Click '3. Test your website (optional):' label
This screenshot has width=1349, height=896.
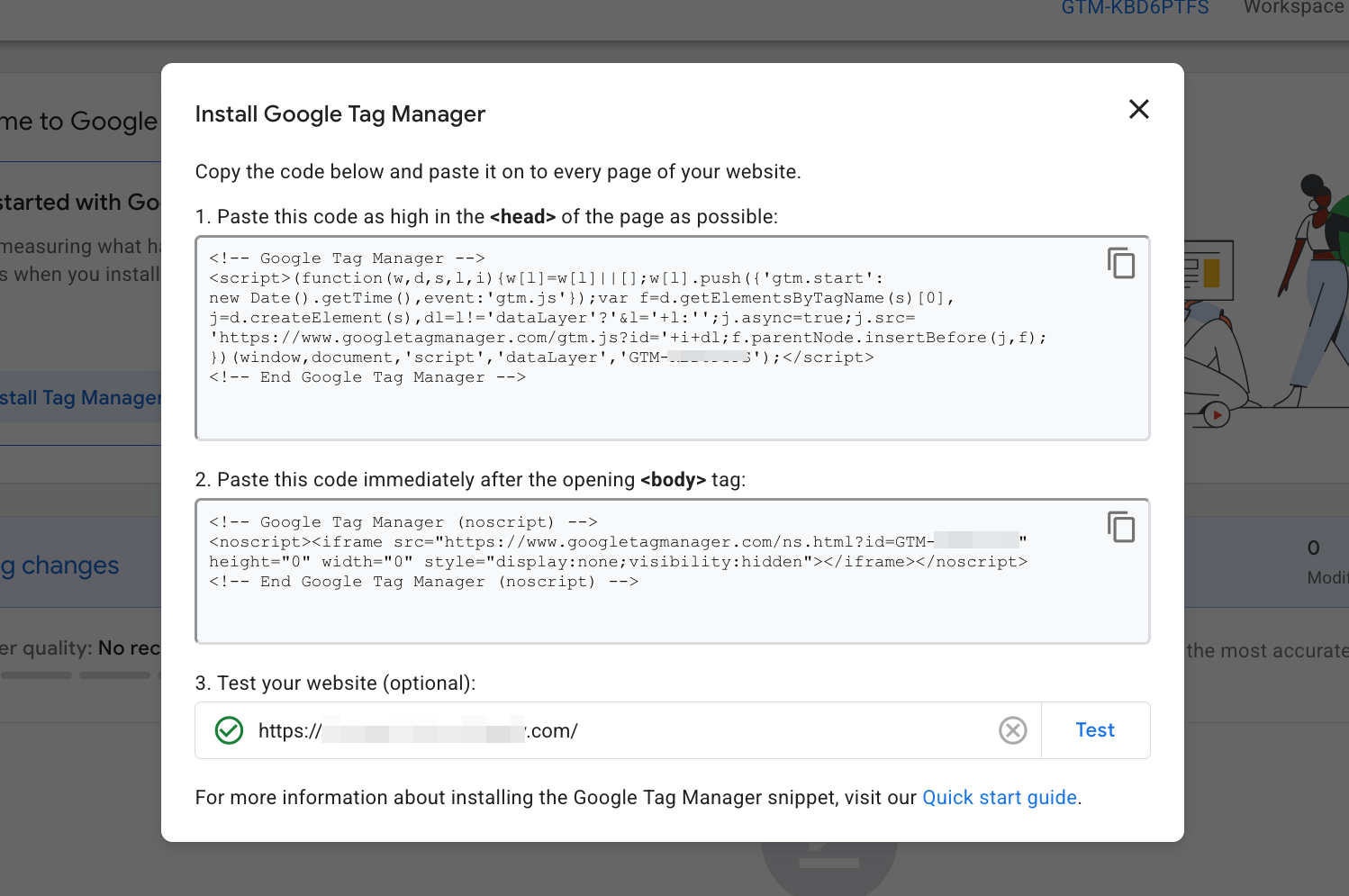[x=335, y=683]
